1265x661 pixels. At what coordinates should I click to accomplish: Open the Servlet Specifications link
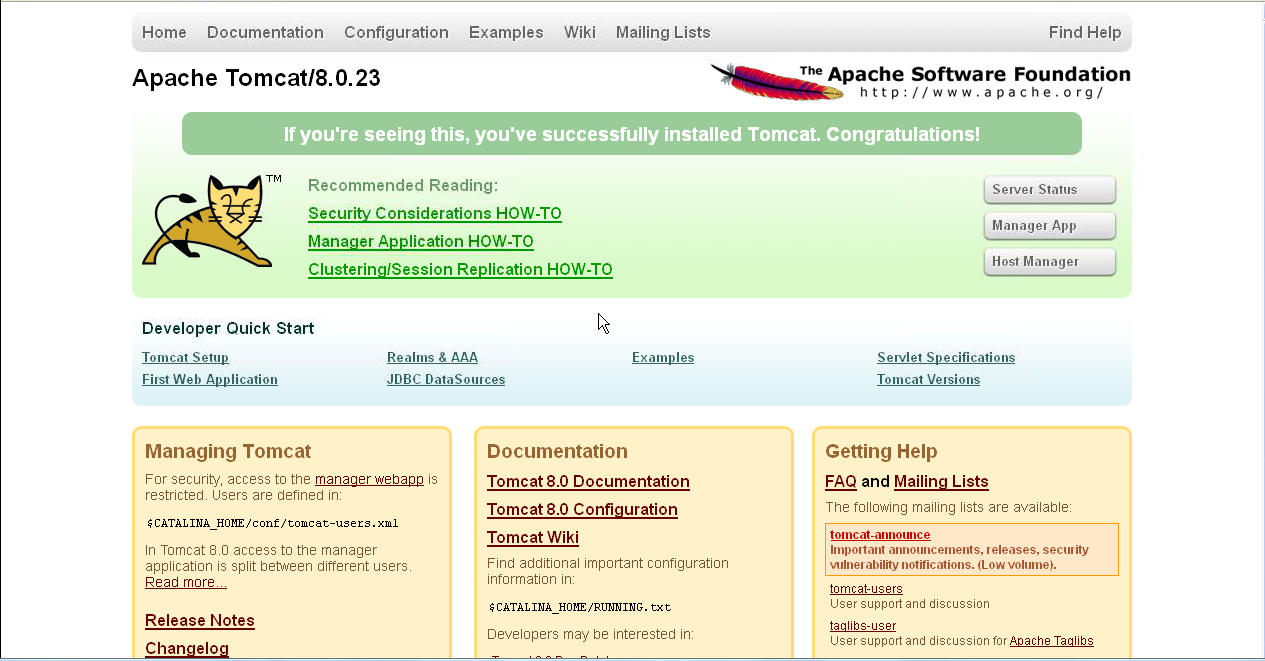pos(946,357)
